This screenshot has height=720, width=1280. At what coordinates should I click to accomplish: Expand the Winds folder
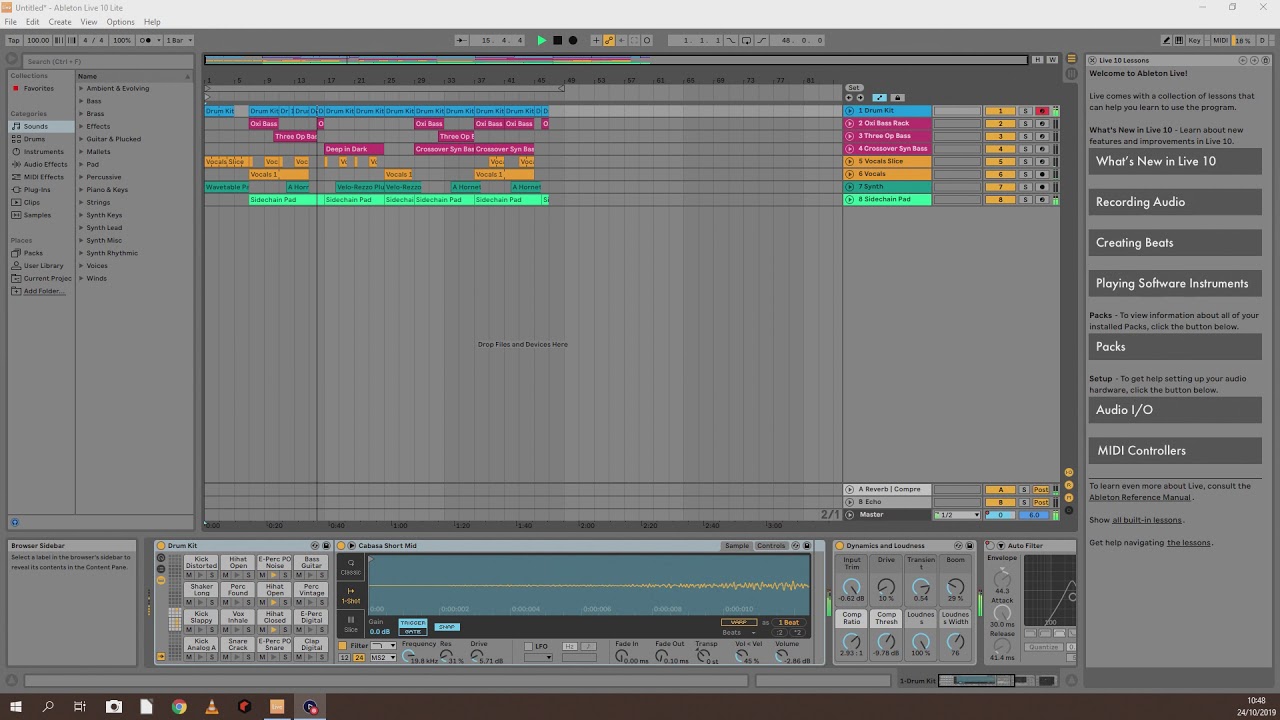[81, 278]
